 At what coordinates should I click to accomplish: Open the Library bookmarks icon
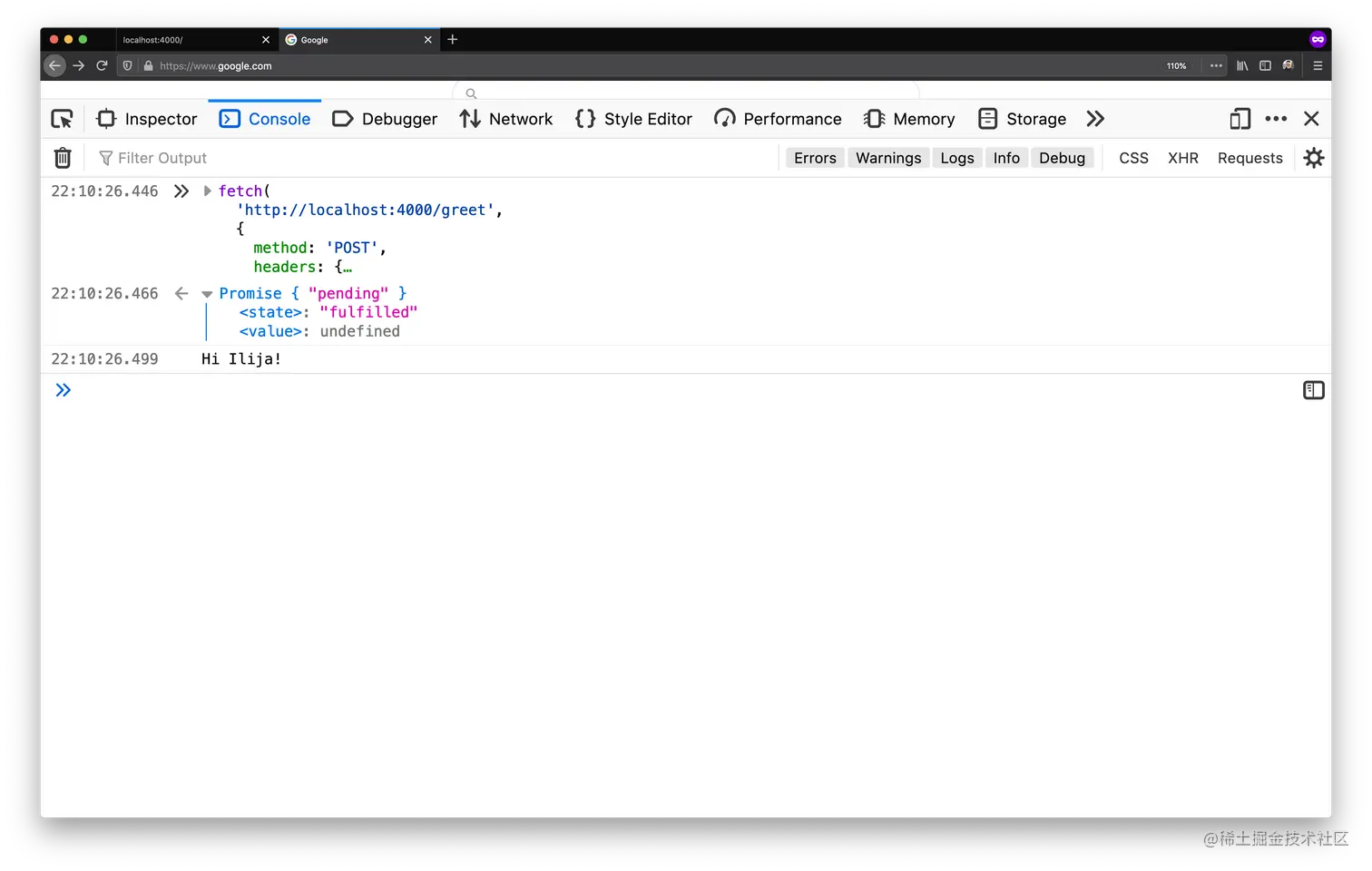coord(1242,65)
